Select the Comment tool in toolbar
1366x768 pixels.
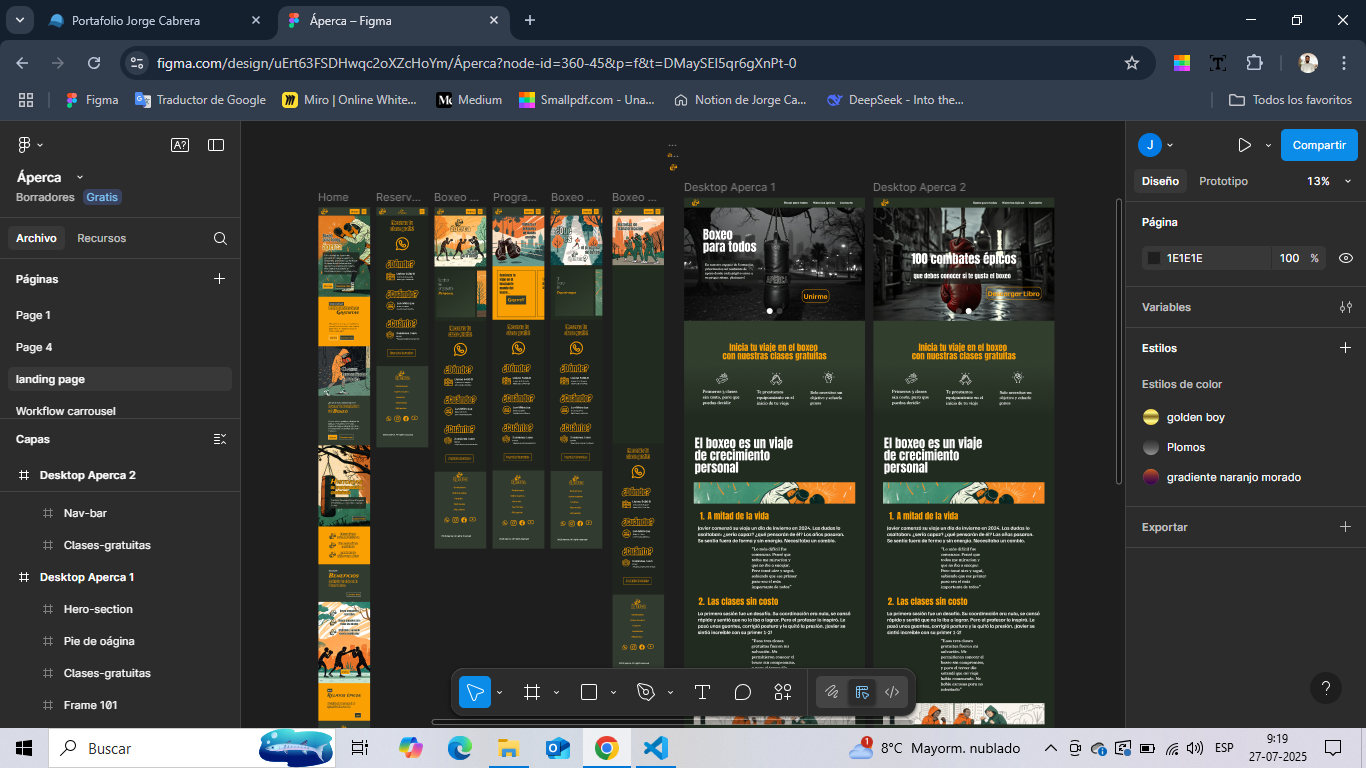(x=742, y=692)
